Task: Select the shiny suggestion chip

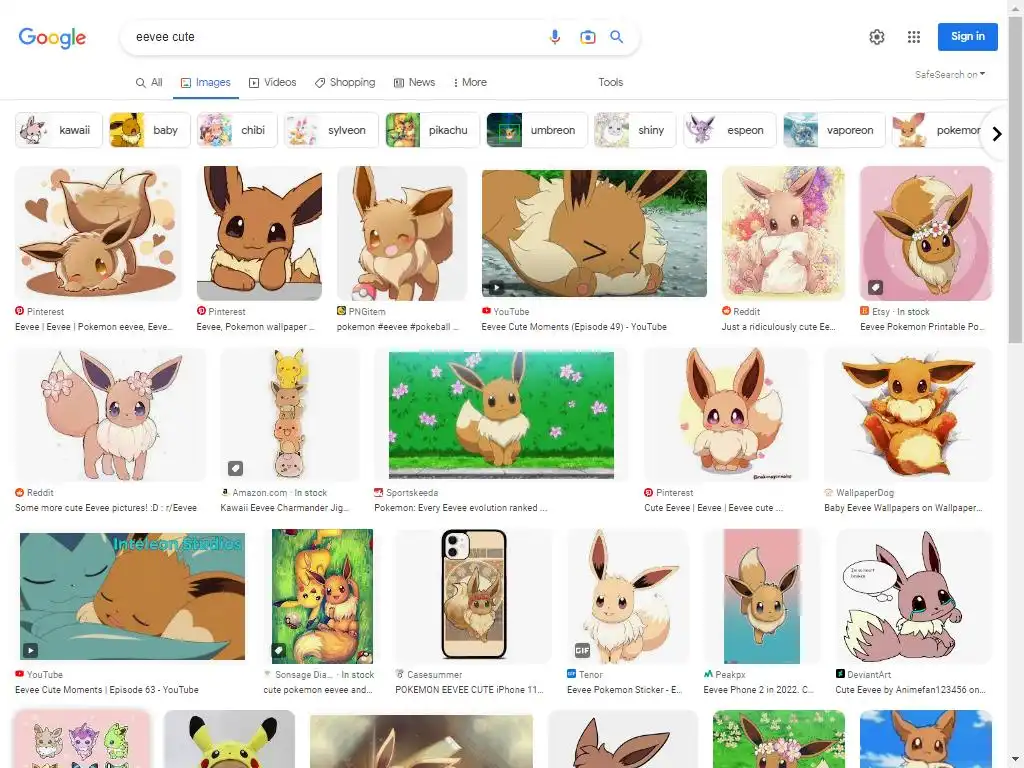Action: [x=635, y=130]
